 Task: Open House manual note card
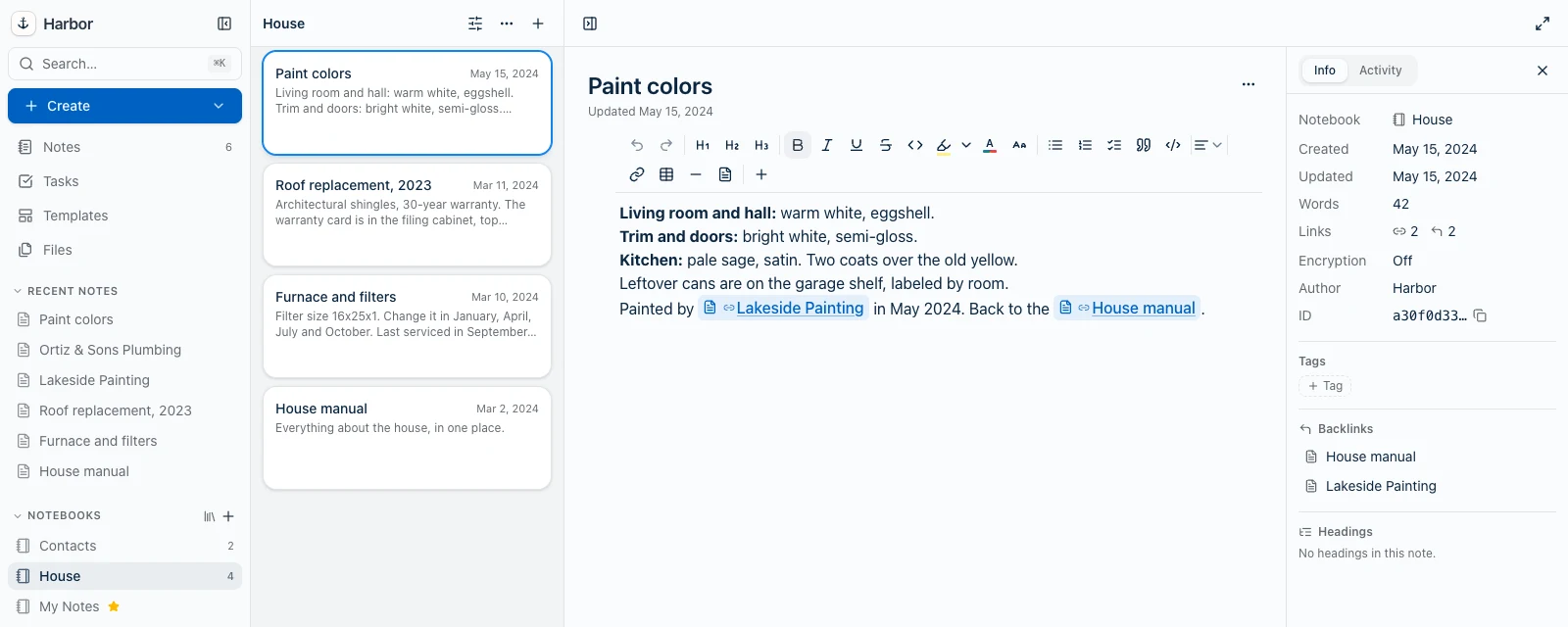tap(407, 438)
